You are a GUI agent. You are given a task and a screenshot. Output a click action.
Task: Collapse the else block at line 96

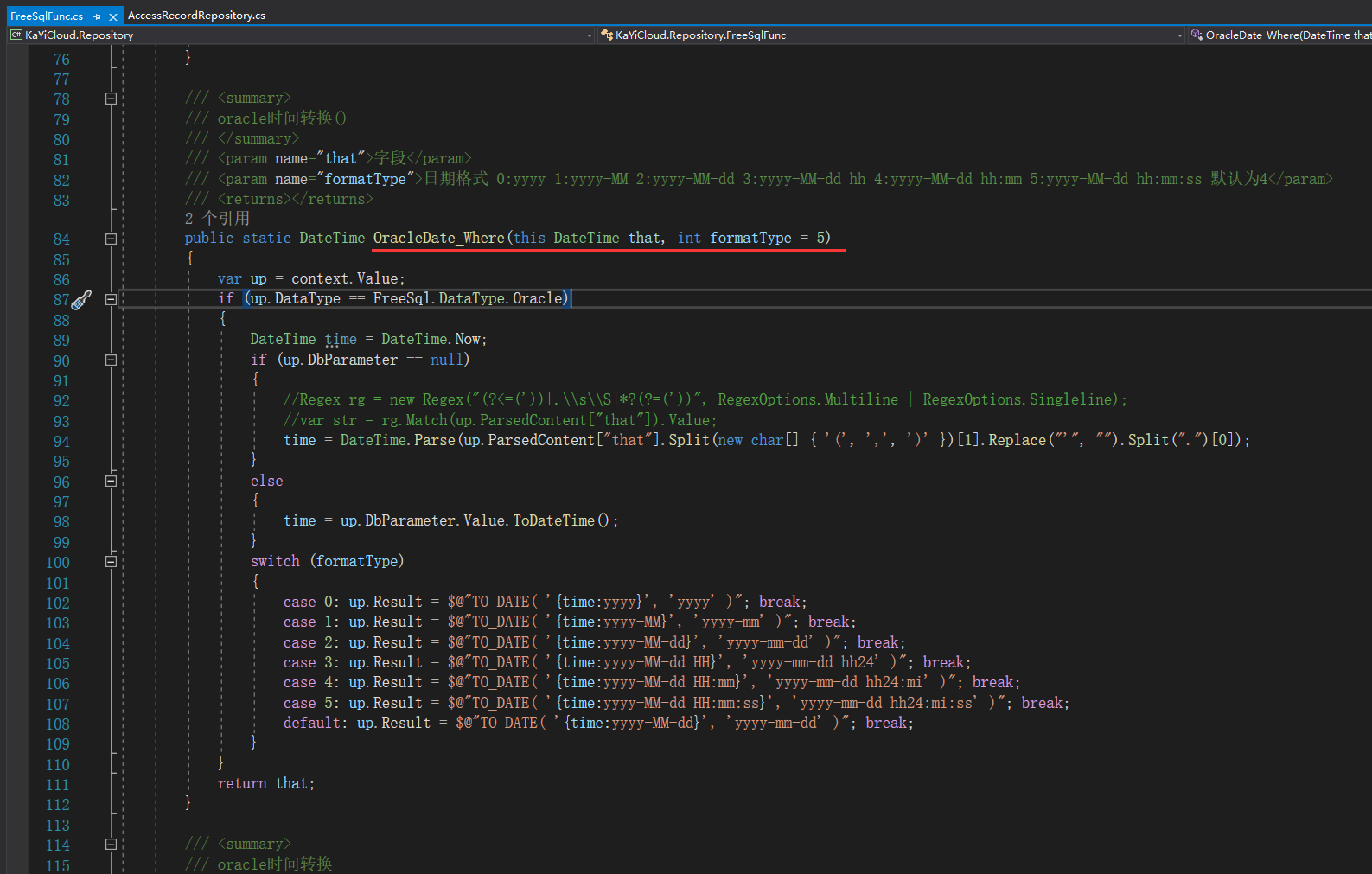pyautogui.click(x=111, y=481)
